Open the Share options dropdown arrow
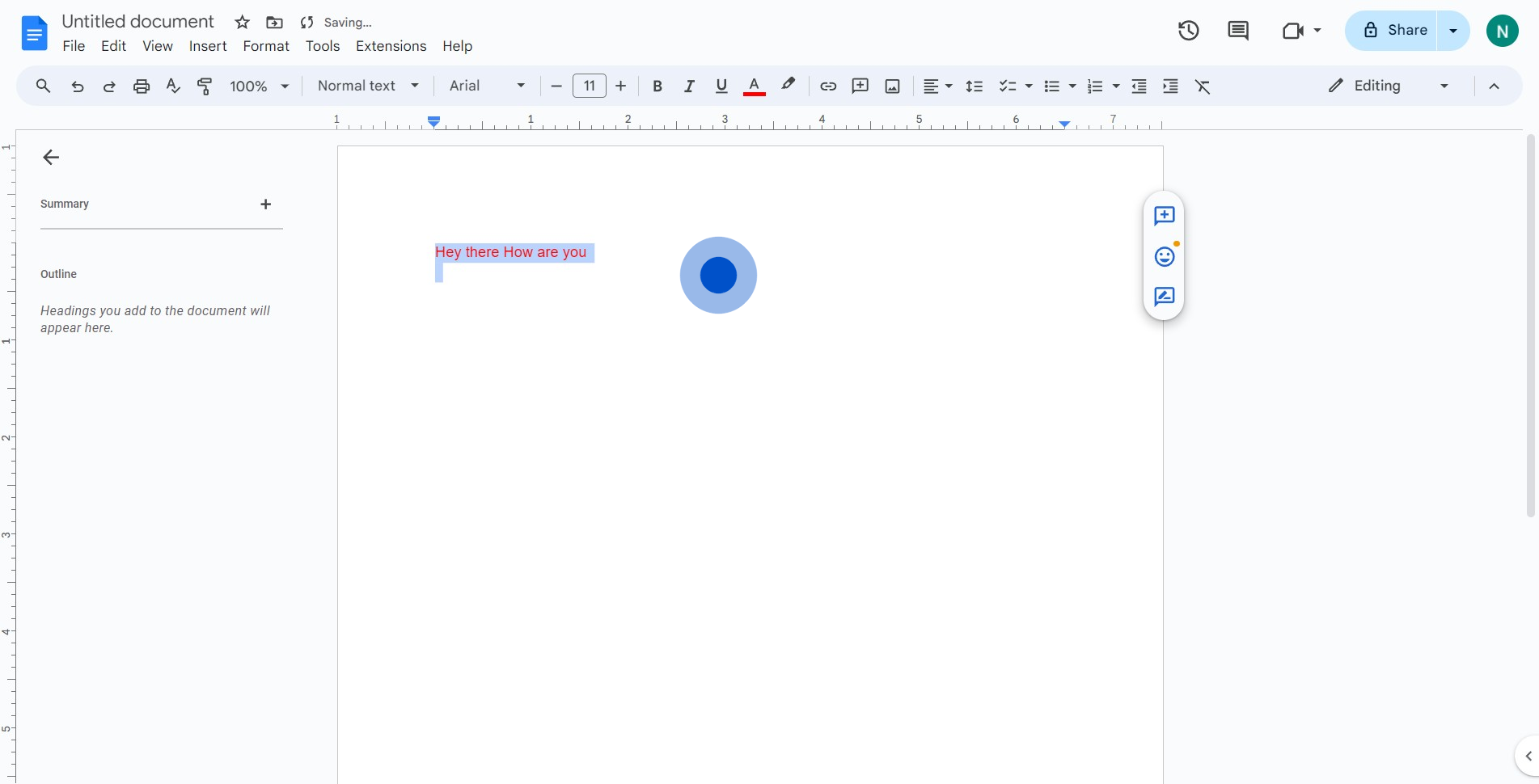Viewport: 1539px width, 784px height. click(1453, 31)
